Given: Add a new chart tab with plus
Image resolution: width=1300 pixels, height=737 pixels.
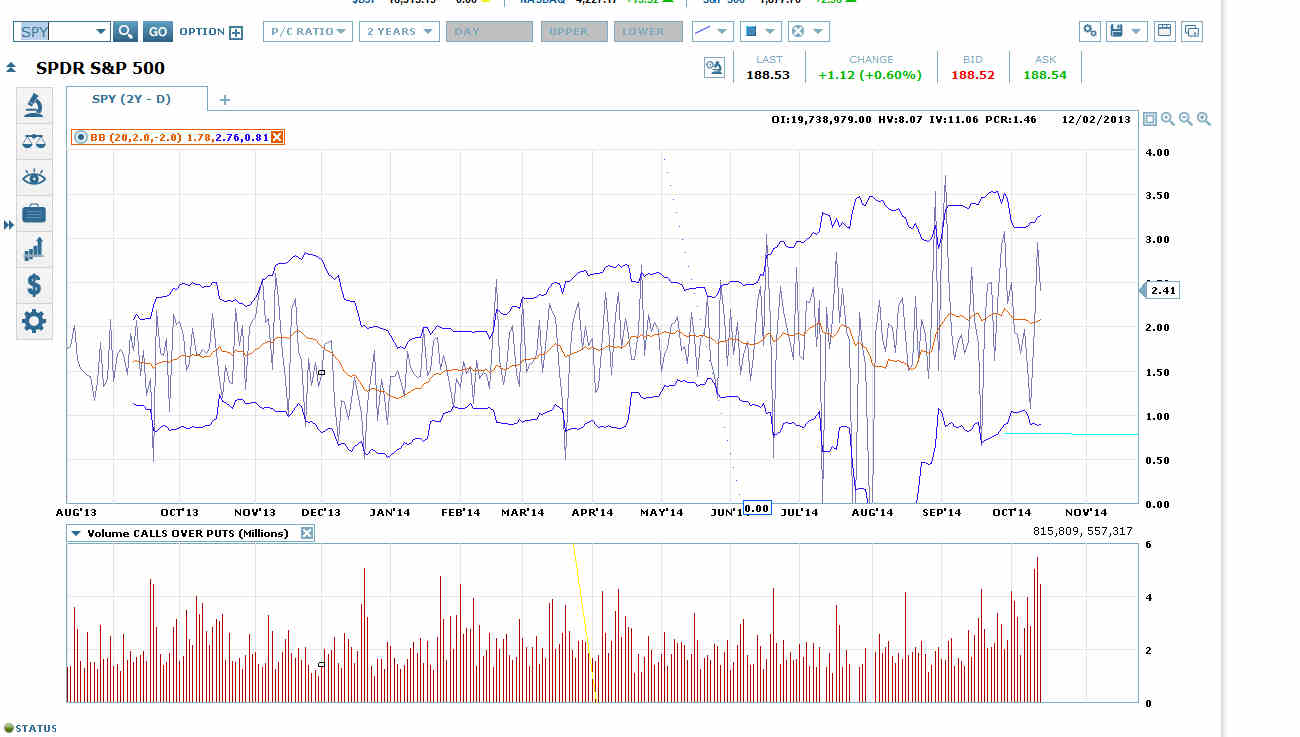Looking at the screenshot, I should click(x=225, y=100).
